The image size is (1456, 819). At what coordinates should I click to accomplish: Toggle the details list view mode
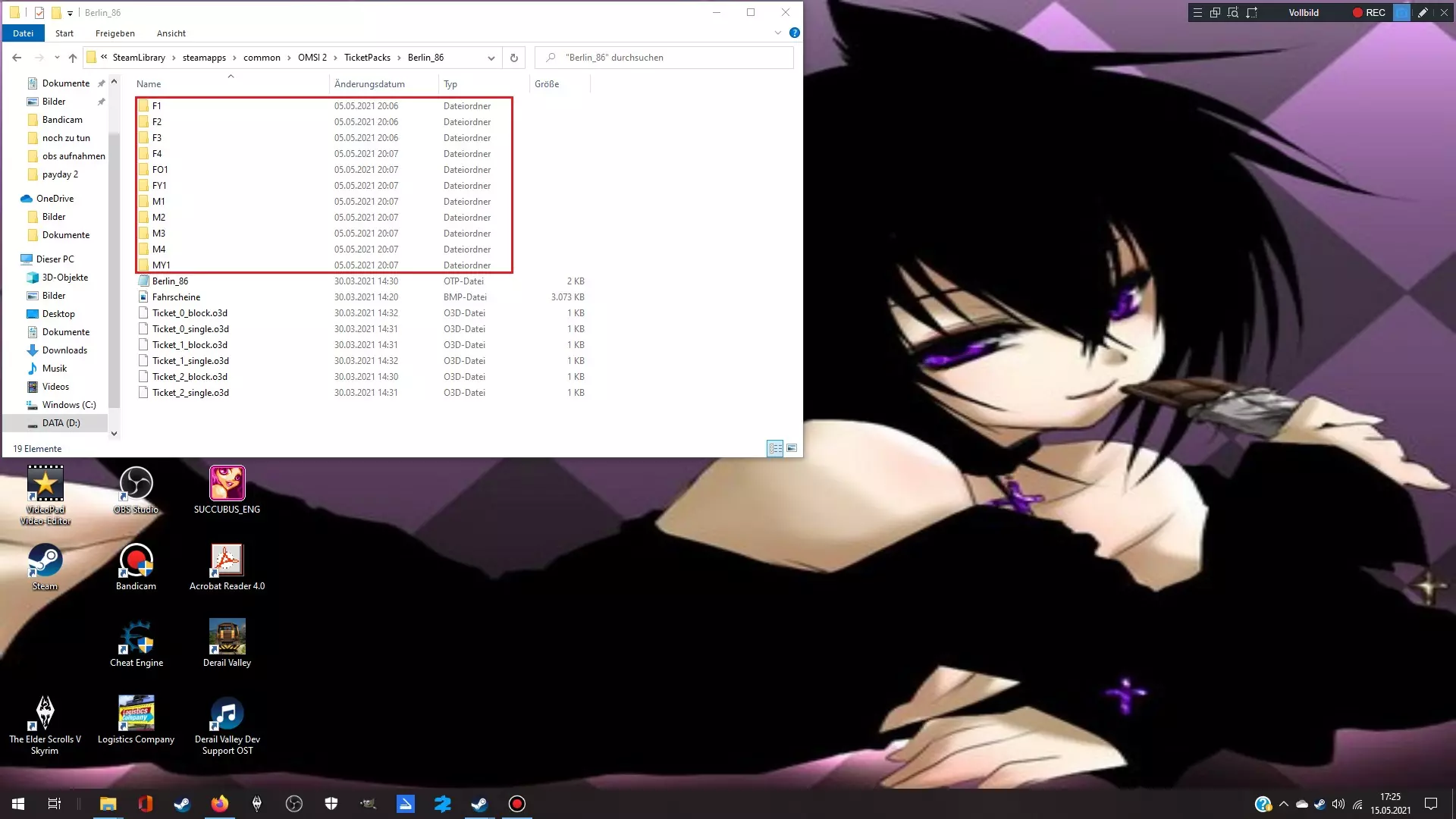774,448
